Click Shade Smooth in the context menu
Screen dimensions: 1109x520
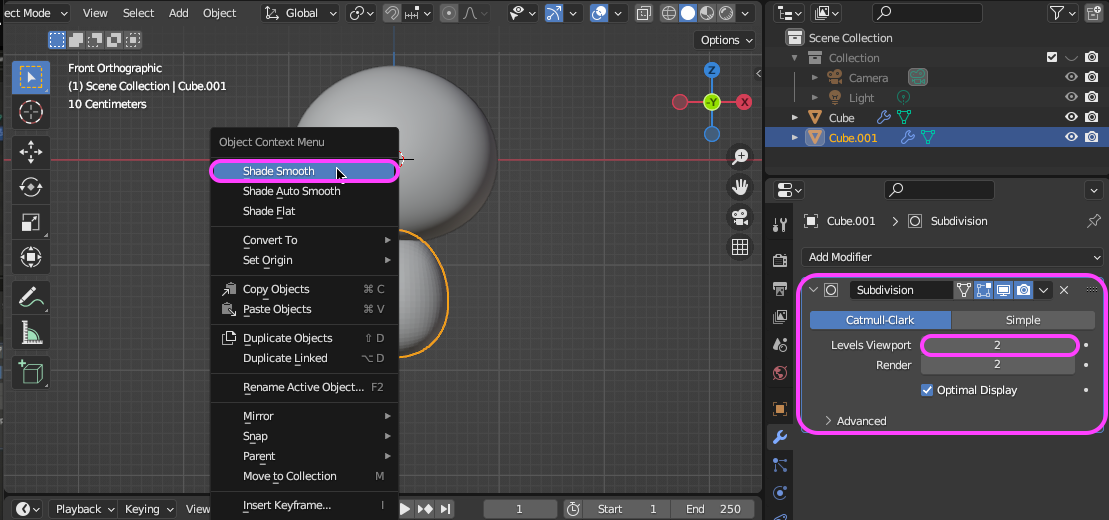(279, 171)
